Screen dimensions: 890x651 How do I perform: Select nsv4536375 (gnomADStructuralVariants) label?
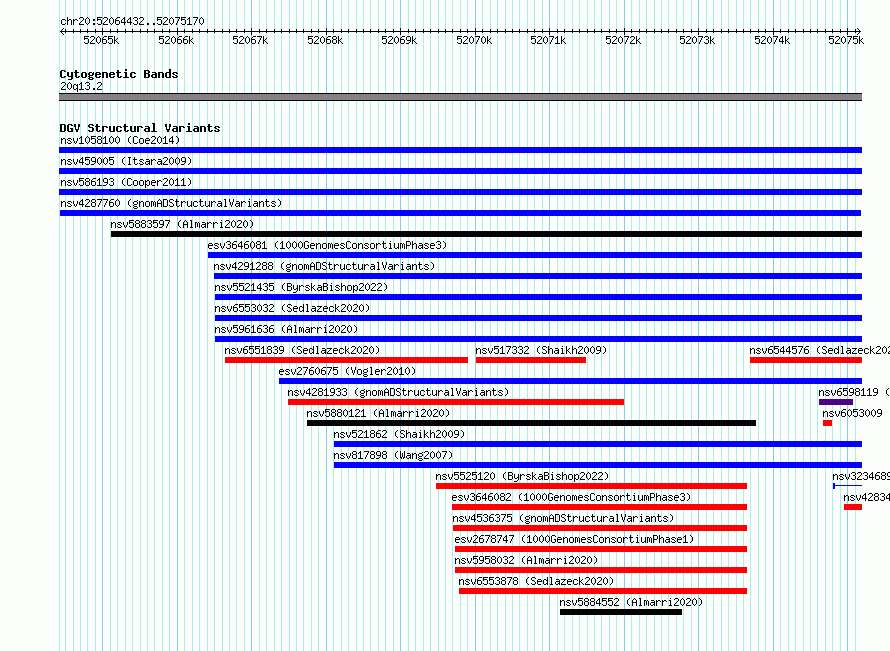563,518
